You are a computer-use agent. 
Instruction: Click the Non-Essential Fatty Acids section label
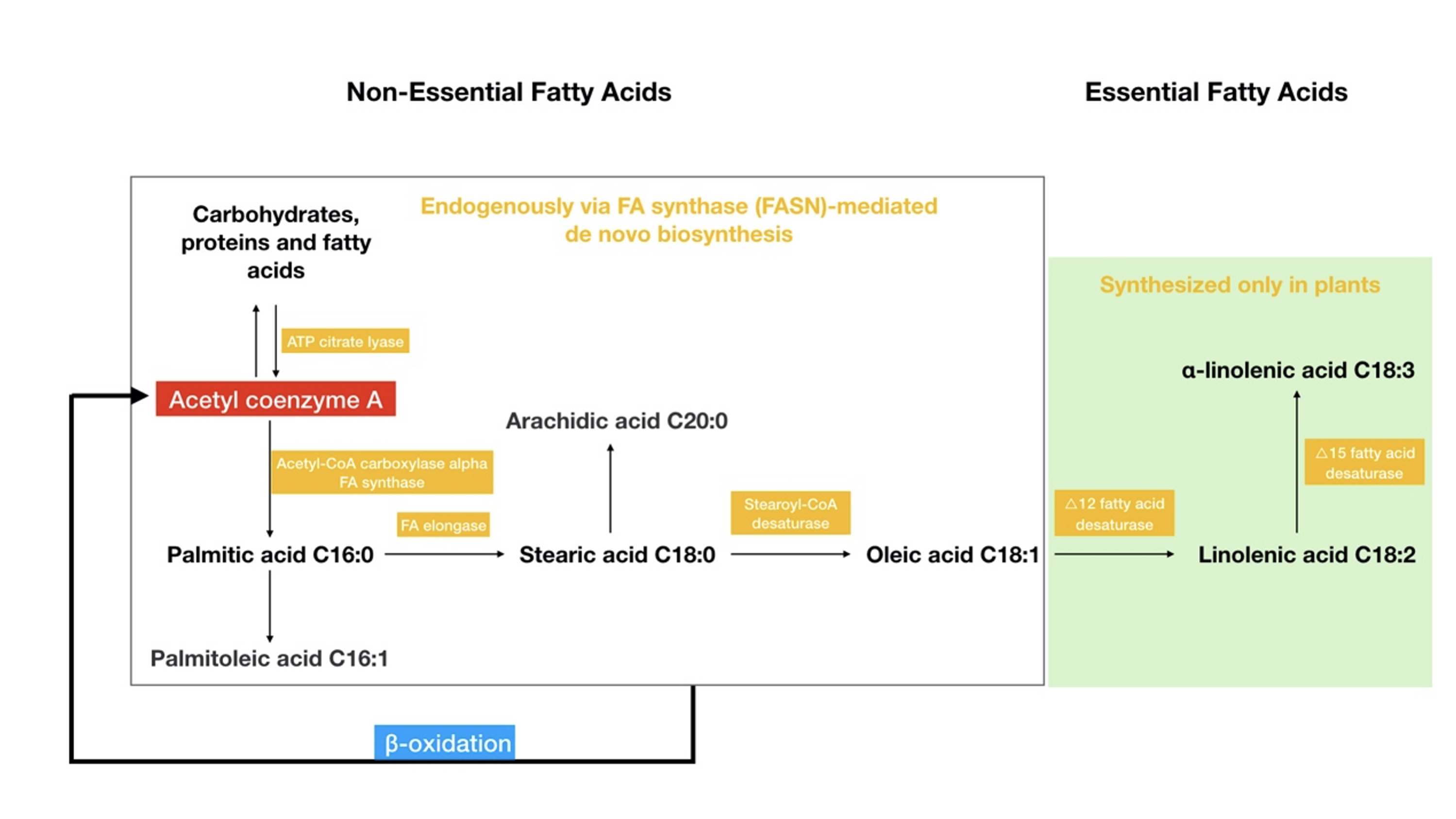(505, 90)
